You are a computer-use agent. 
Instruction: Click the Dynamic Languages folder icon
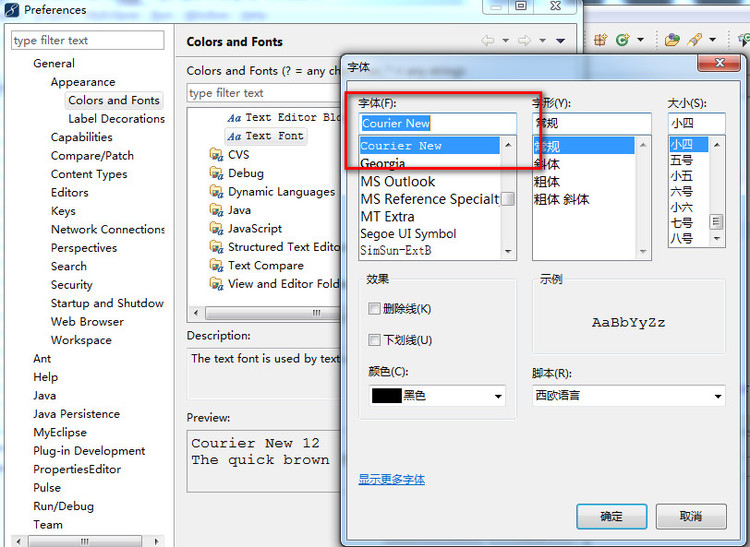(x=216, y=192)
